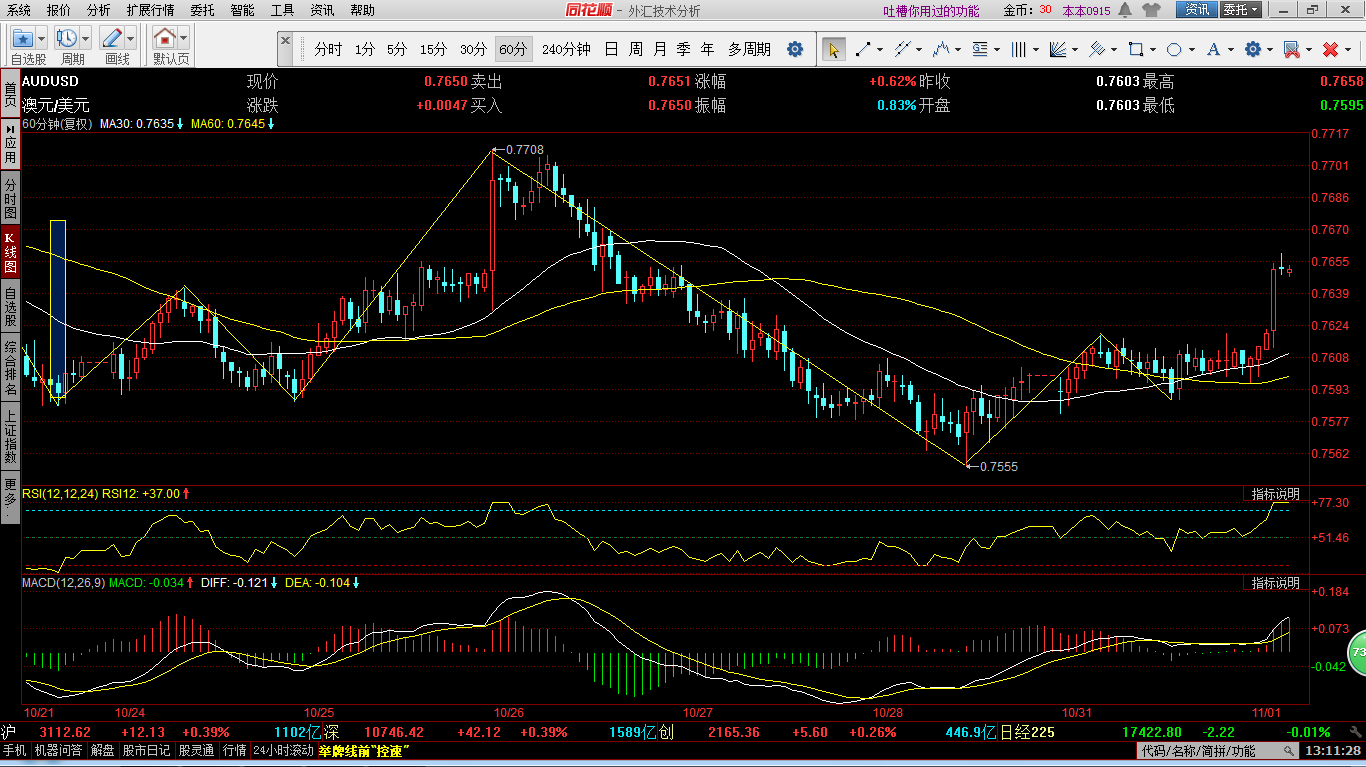Click the 自选股 star folder icon
Screen dimensions: 1366x767
[22, 39]
